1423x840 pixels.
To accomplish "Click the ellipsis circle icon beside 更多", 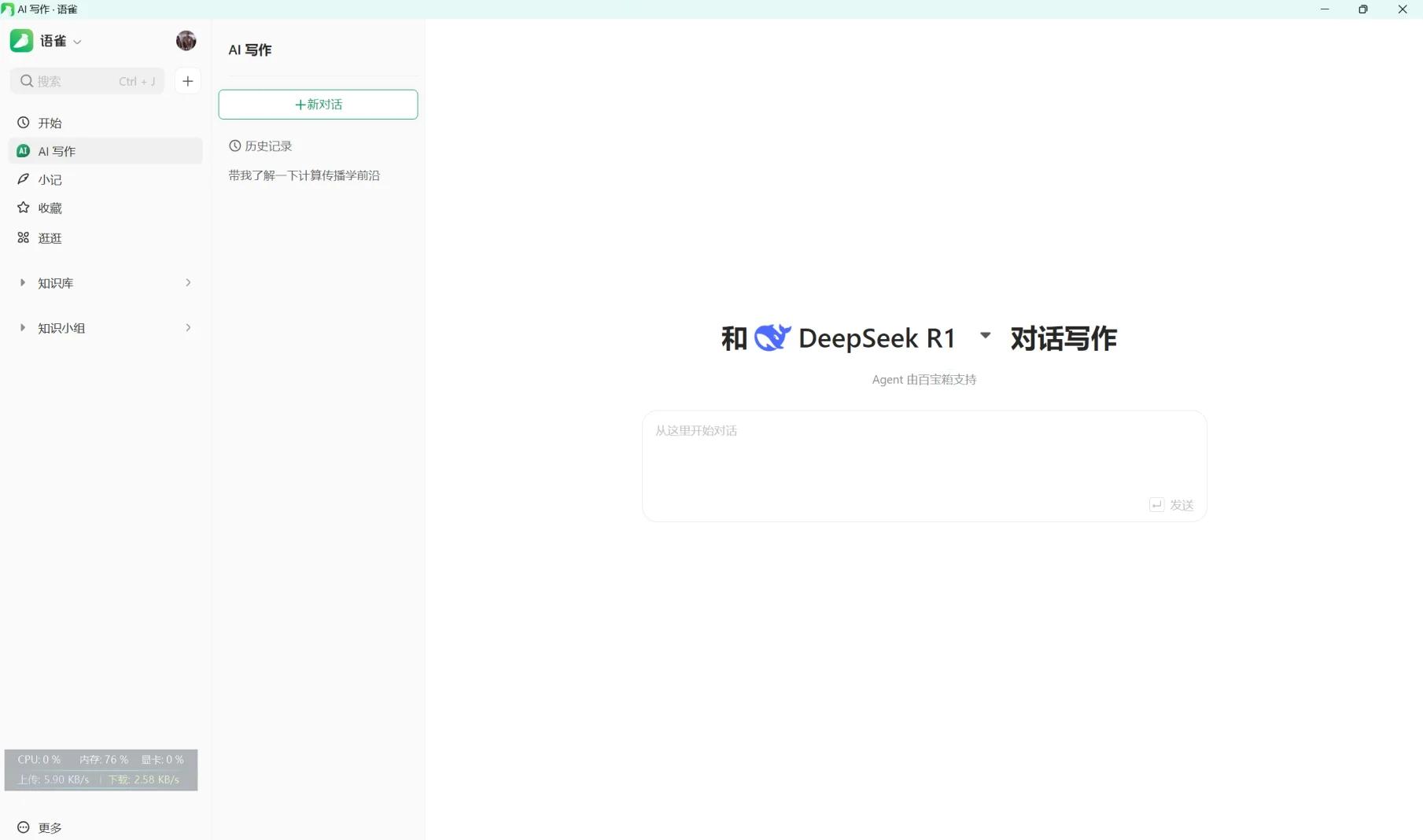I will coord(24,827).
